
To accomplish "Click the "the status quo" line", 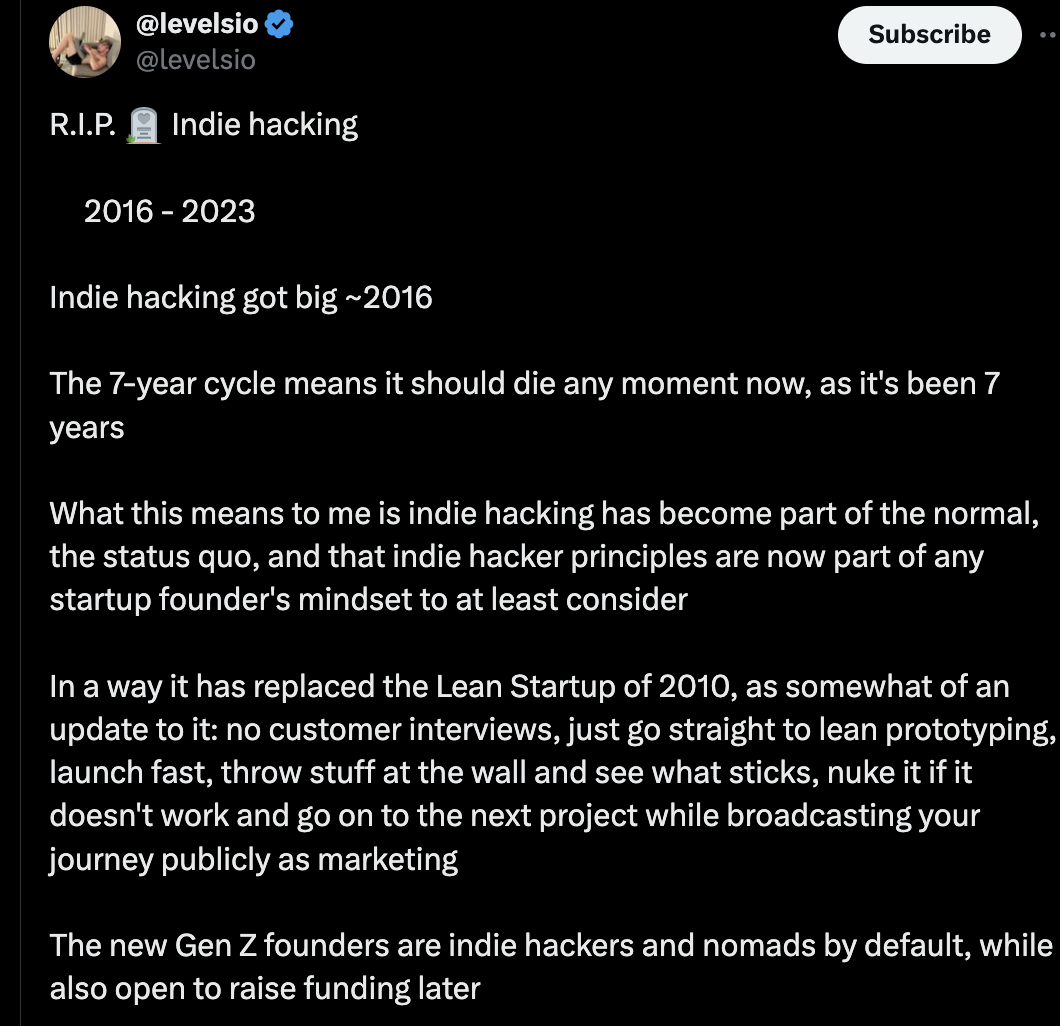I will 516,557.
